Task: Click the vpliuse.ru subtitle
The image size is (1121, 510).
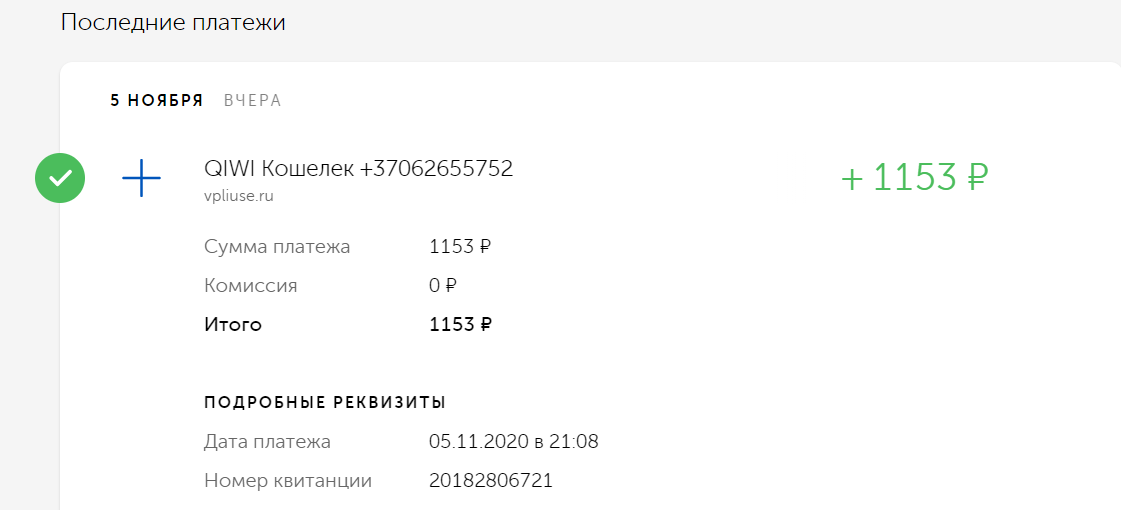Action: 239,195
